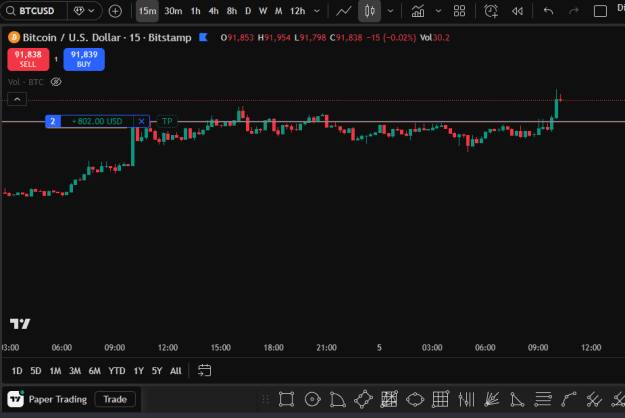
Task: Switch to the 1h timeframe
Action: click(x=195, y=11)
